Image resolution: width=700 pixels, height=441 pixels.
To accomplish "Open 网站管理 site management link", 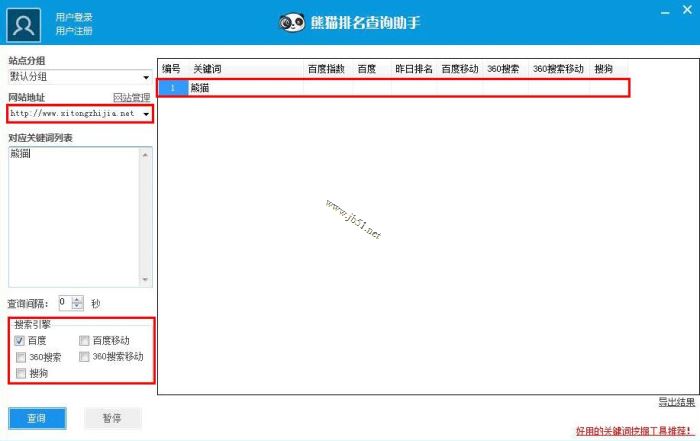I will coord(132,97).
